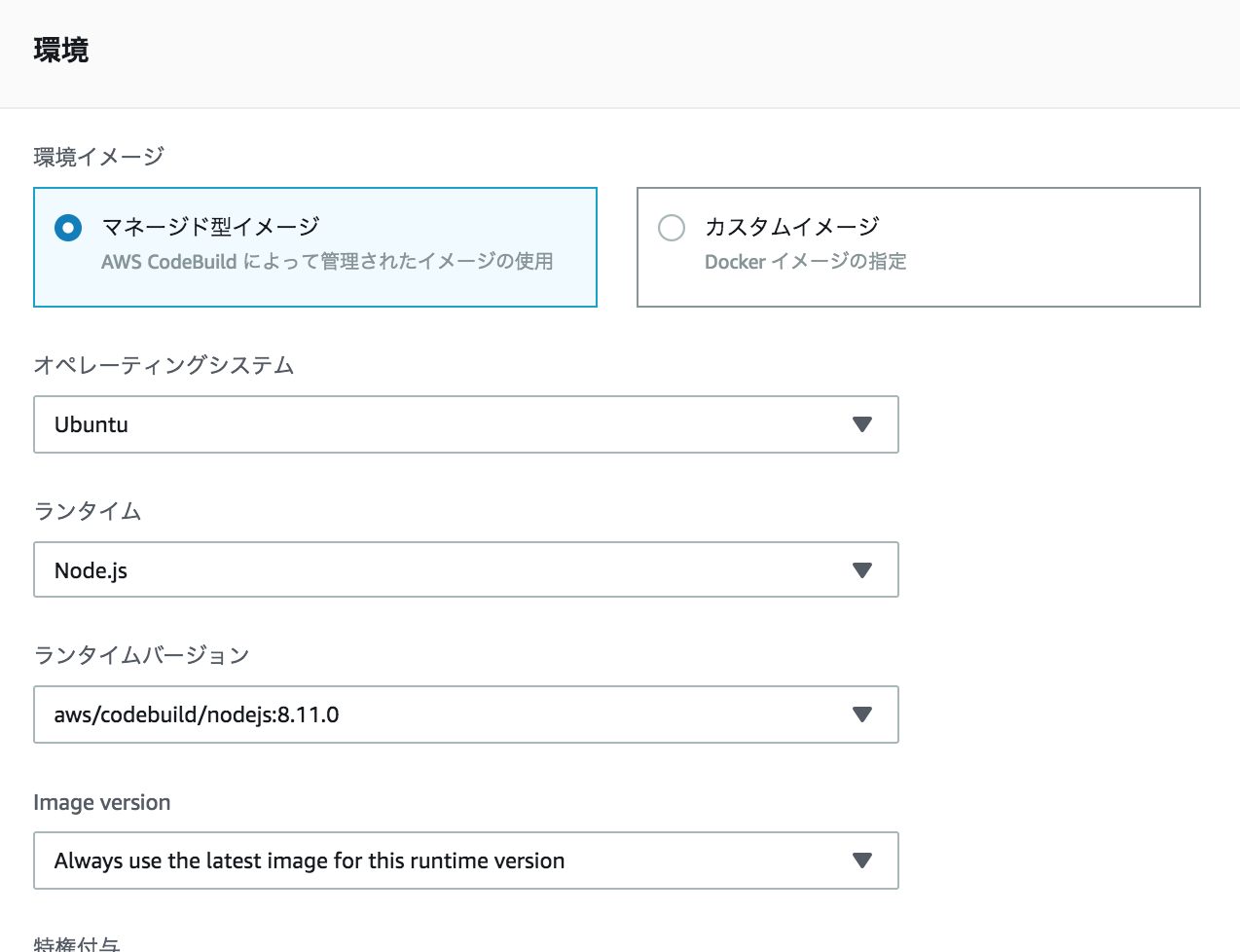The width and height of the screenshot is (1240, 952).
Task: Click the arrow icon beside aws/codebuild/nodejs:8.11.0
Action: pyautogui.click(x=861, y=714)
